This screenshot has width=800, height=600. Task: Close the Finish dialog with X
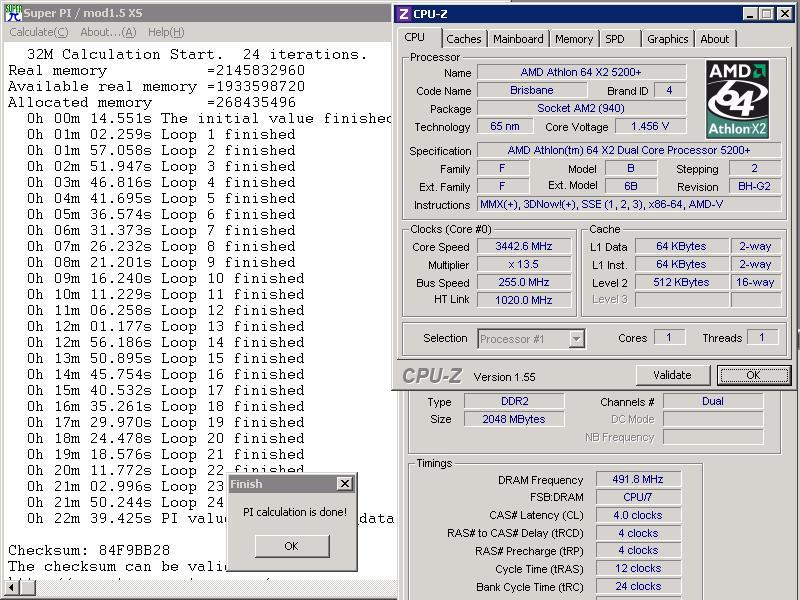pyautogui.click(x=345, y=484)
